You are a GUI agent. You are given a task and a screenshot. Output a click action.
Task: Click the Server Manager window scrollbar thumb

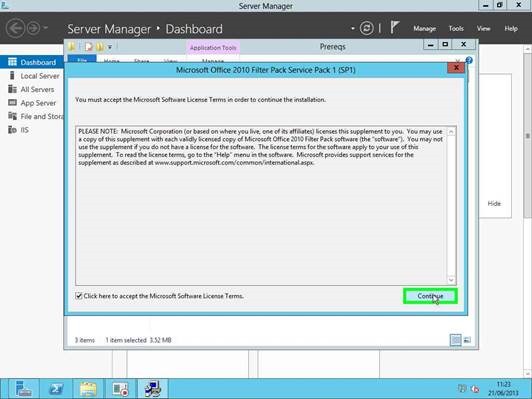tap(527, 136)
